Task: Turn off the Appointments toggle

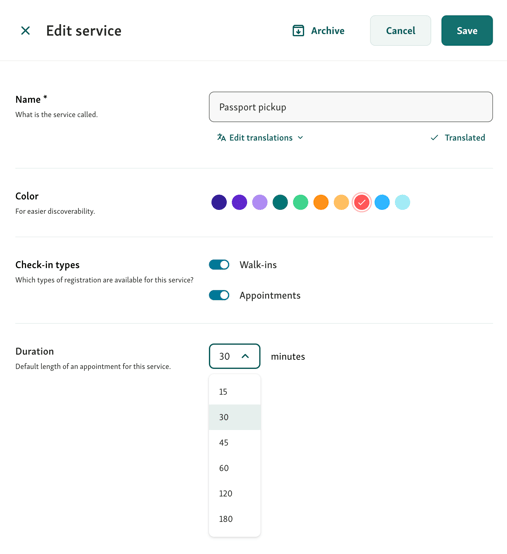Action: coord(219,295)
